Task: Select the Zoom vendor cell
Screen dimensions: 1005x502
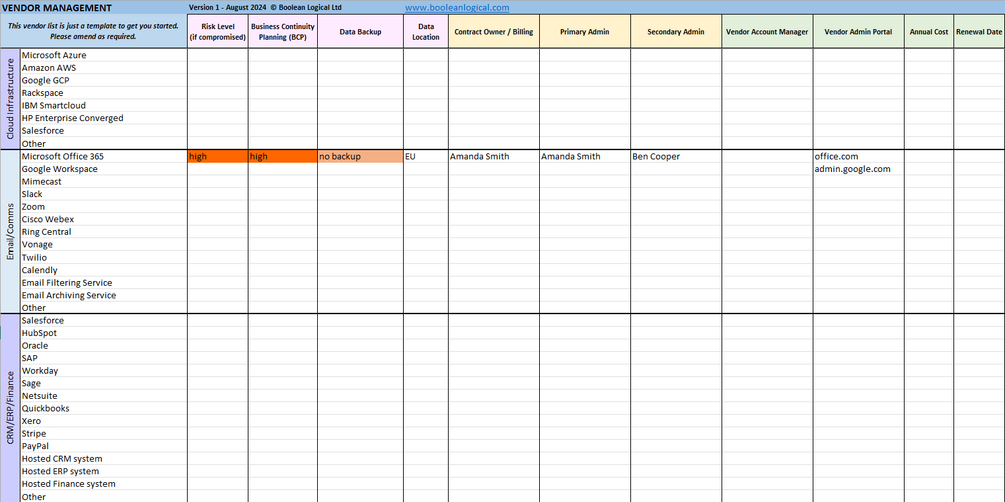Action: (104, 206)
